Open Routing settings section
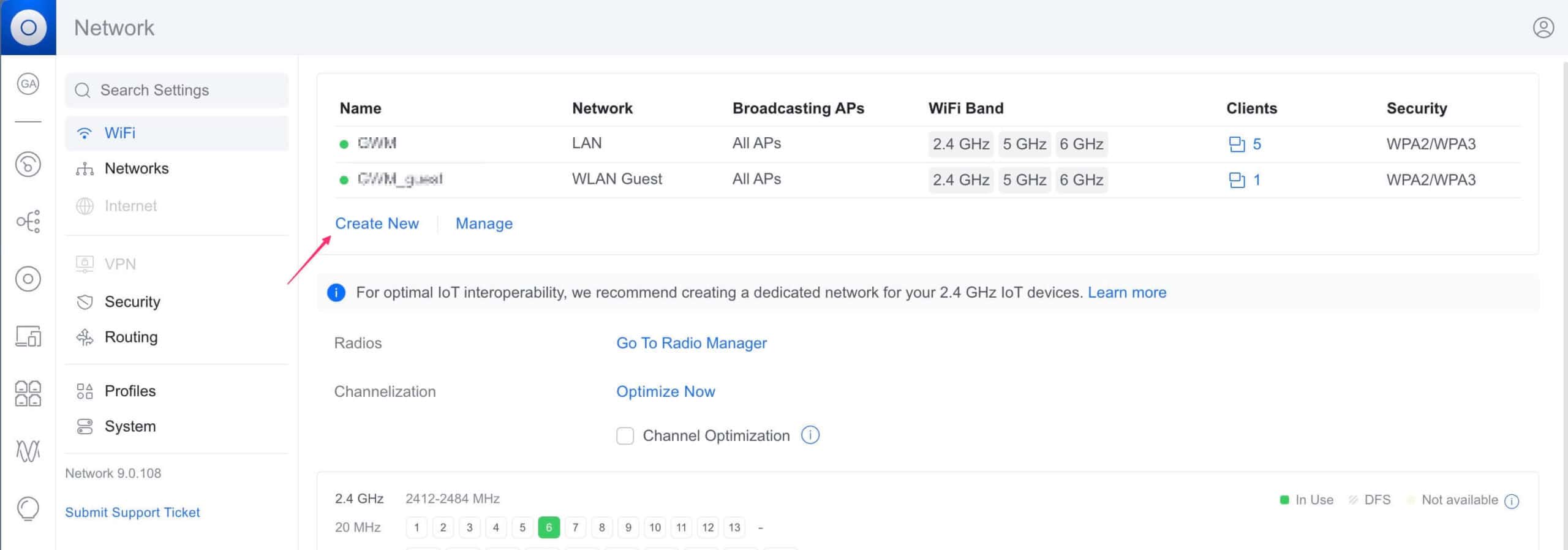 (176, 337)
